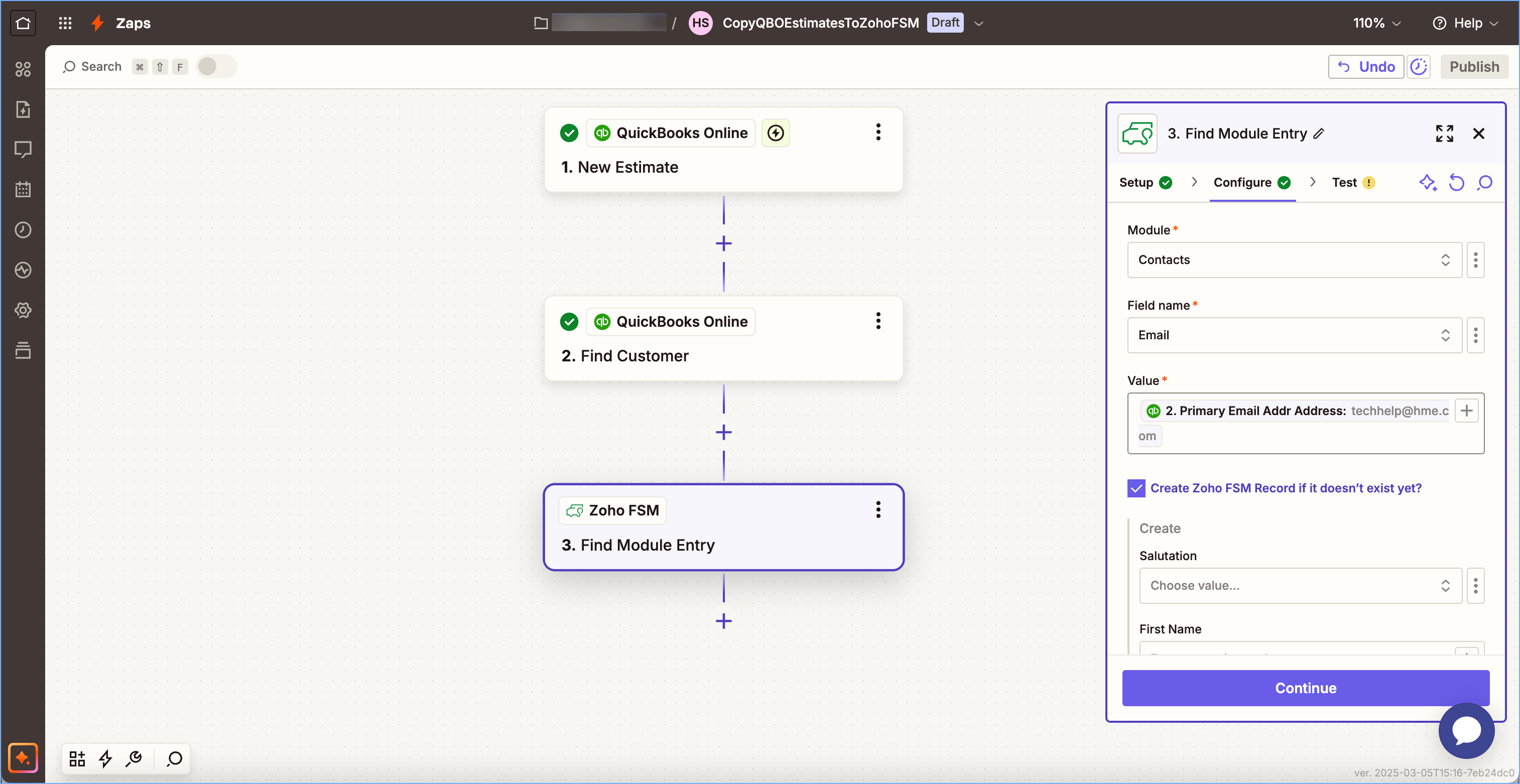Expand the step panel to full screen

(1444, 134)
